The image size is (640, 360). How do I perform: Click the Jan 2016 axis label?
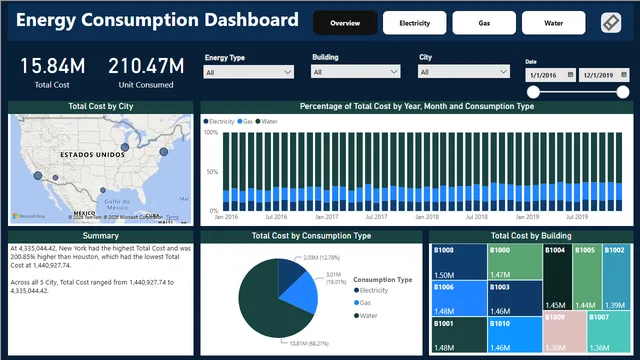pyautogui.click(x=226, y=217)
